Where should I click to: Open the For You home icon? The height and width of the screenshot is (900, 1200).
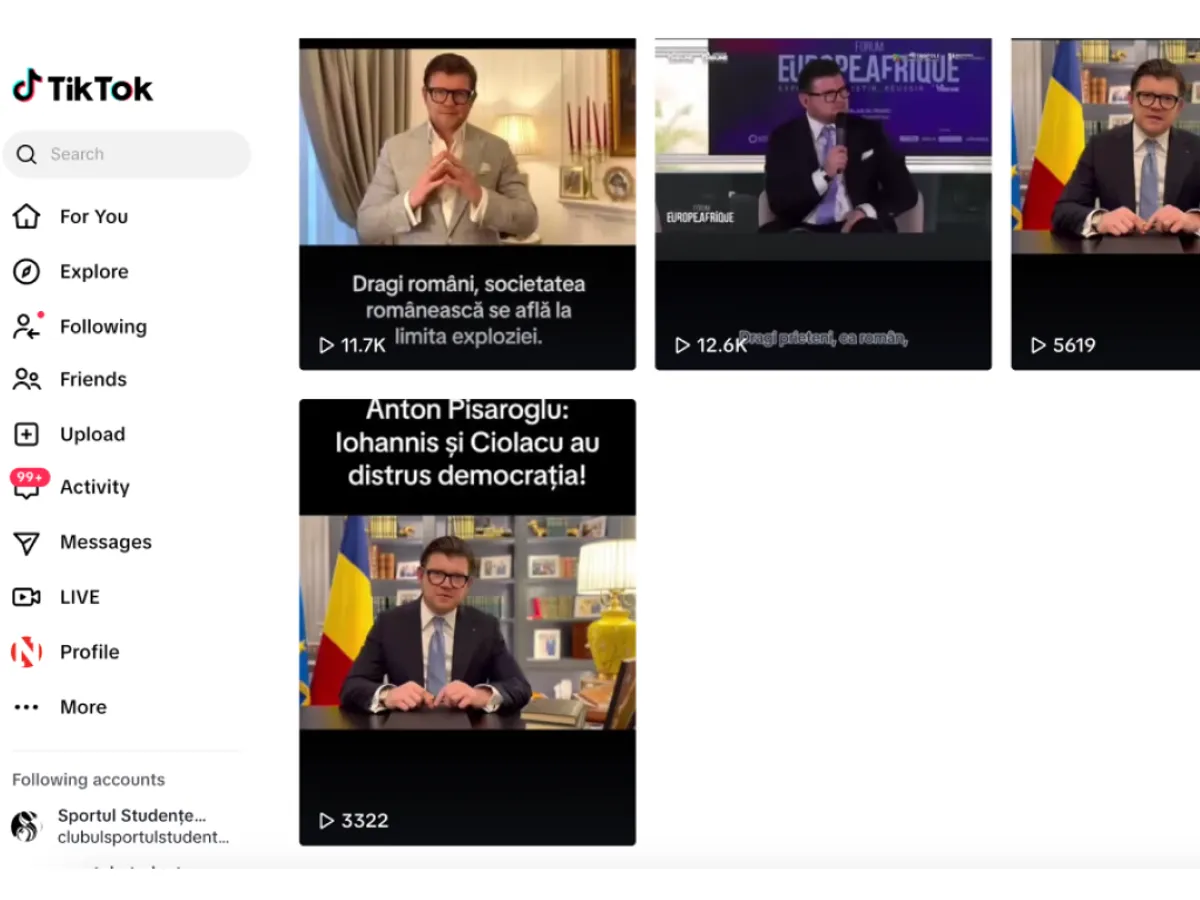(26, 216)
